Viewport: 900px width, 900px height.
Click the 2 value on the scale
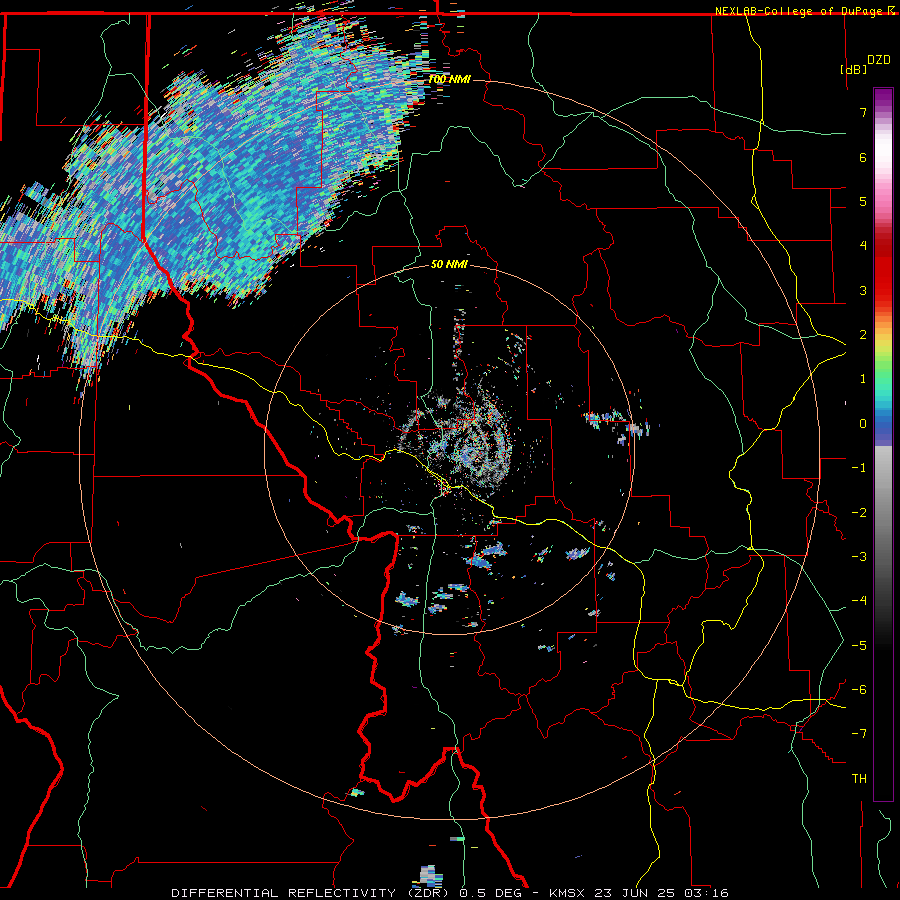click(x=863, y=335)
